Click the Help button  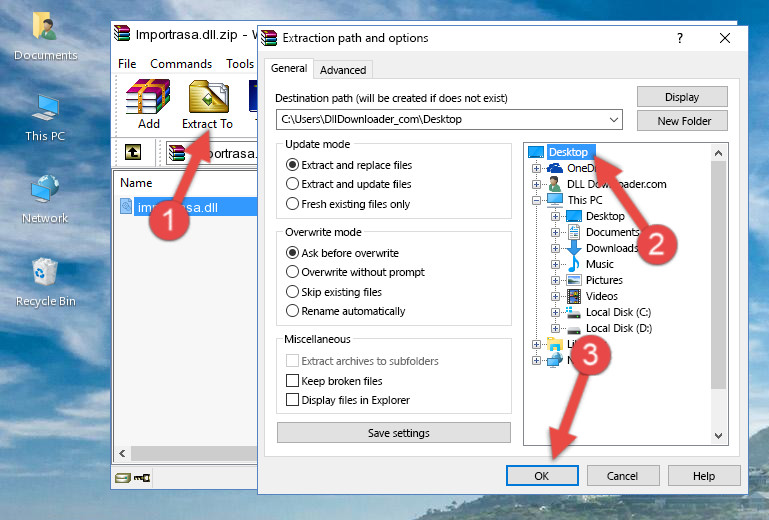[704, 476]
